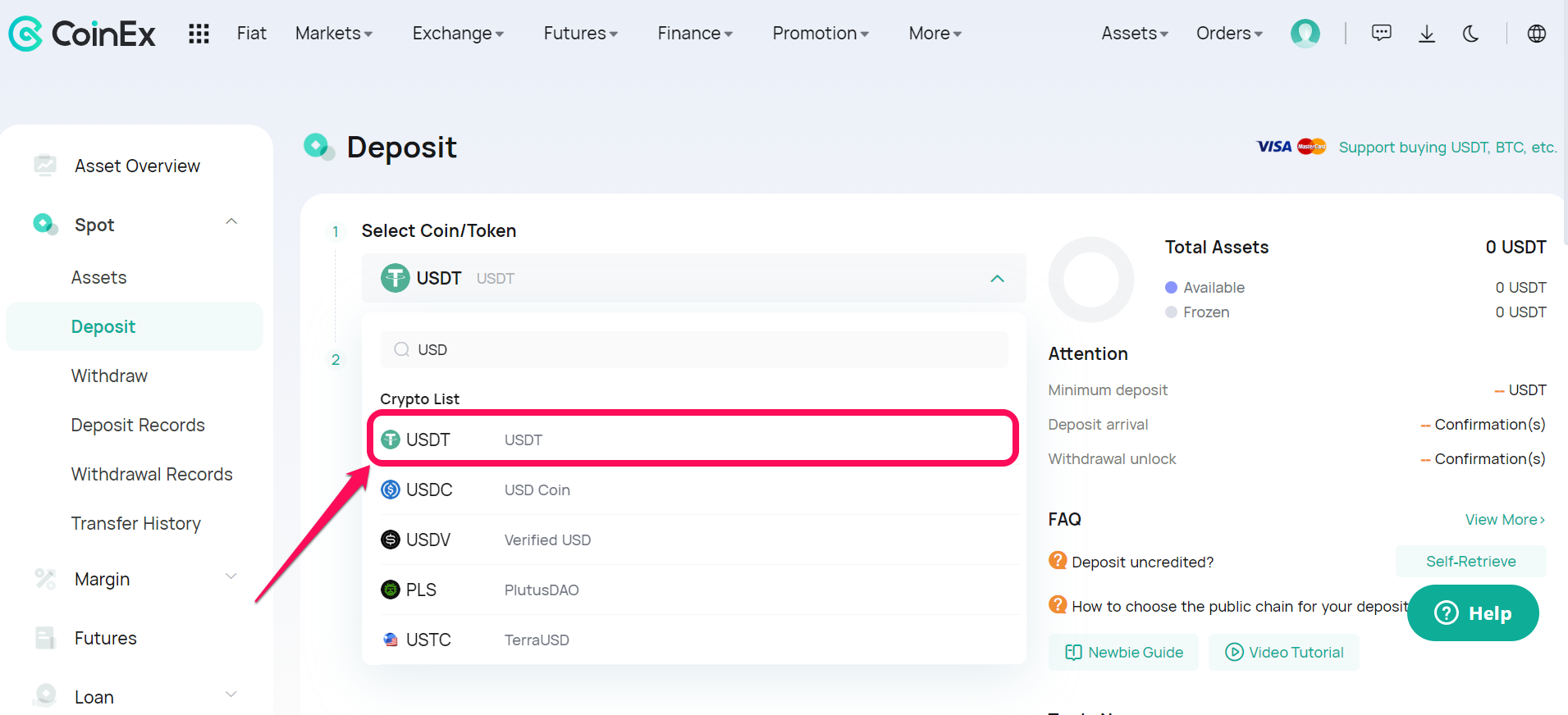The width and height of the screenshot is (1568, 715).
Task: Click the Loan sidebar icon
Action: pos(45,696)
